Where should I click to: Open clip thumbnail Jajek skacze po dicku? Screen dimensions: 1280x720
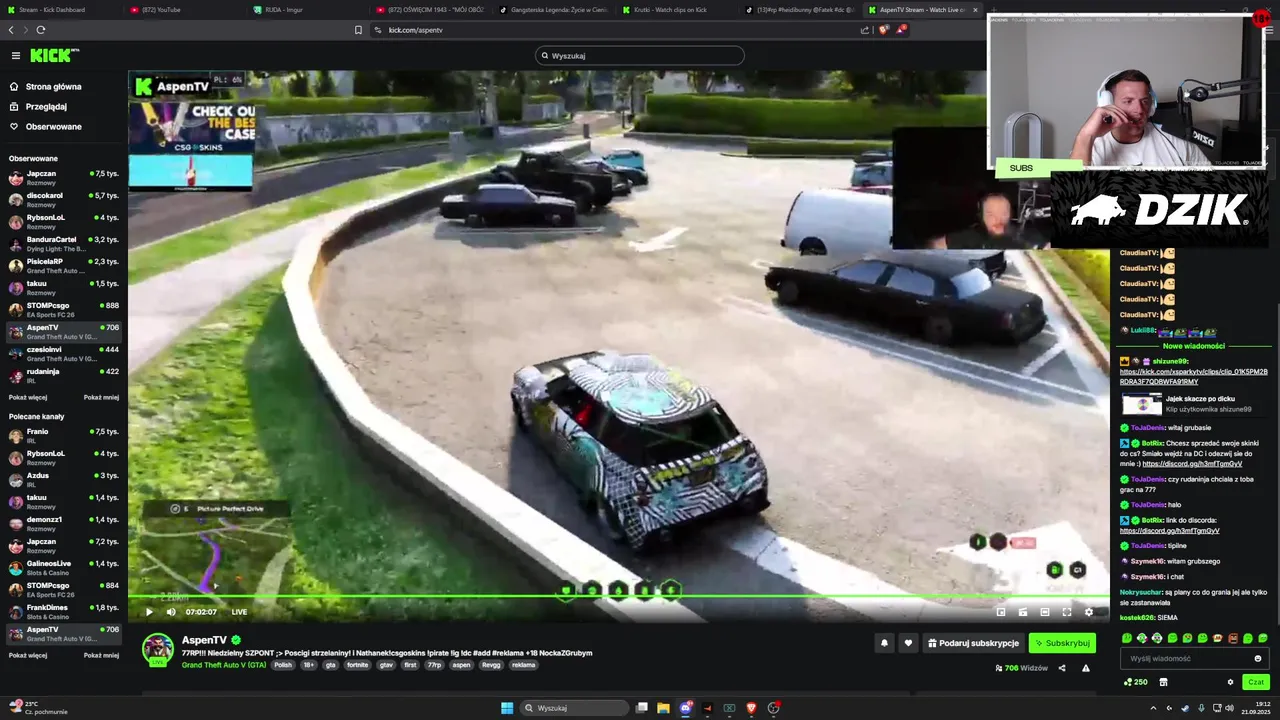coord(1141,404)
